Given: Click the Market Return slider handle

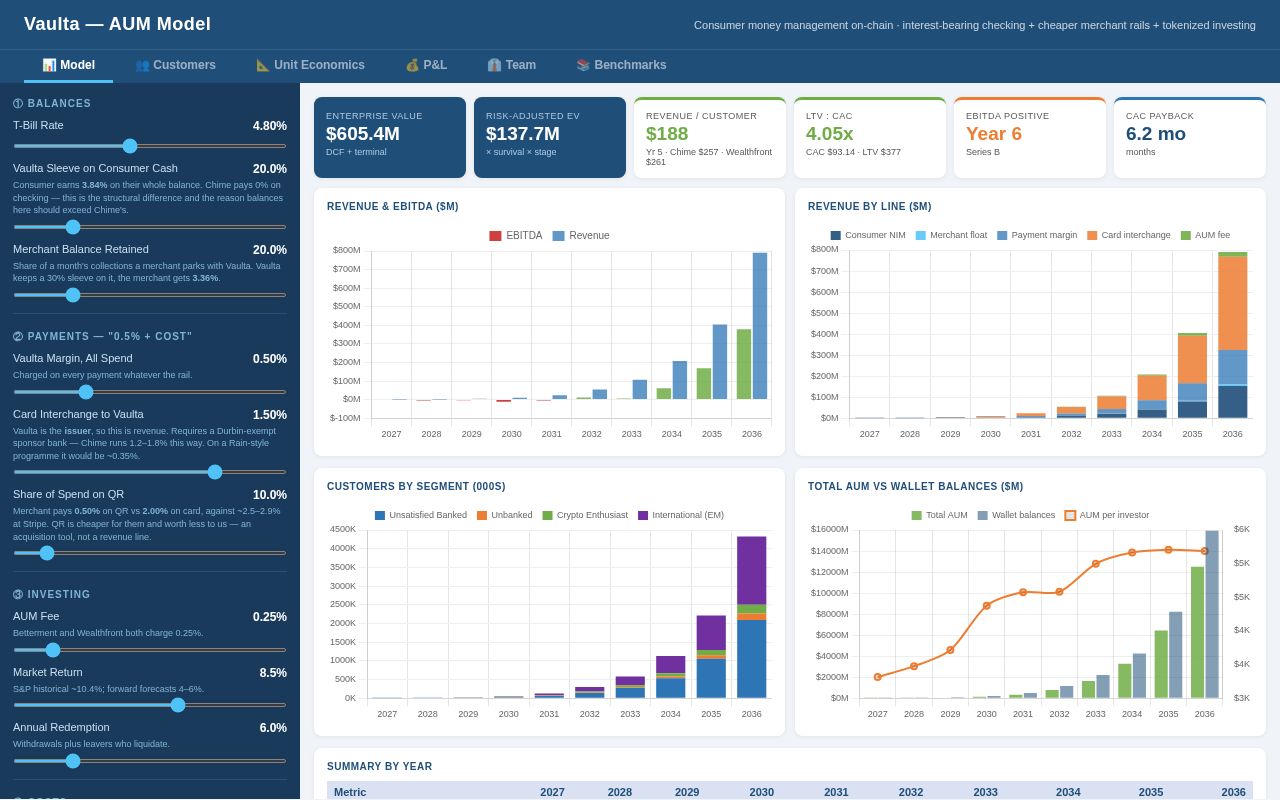Looking at the screenshot, I should [x=178, y=705].
